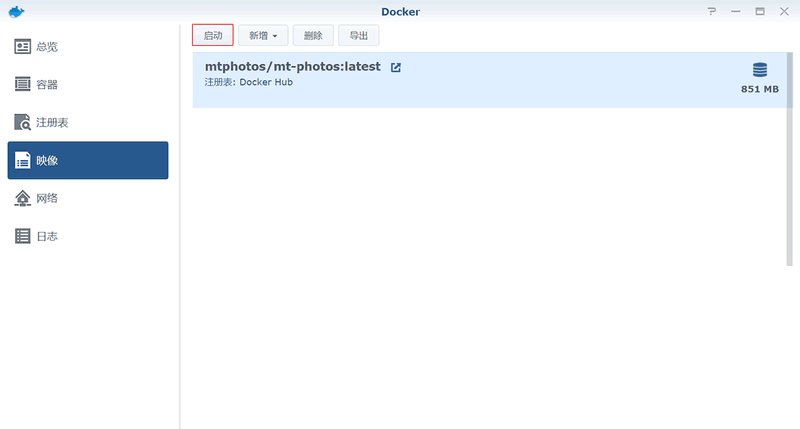Click the 映像 image sidebar icon
The image size is (800, 429).
coord(22,160)
